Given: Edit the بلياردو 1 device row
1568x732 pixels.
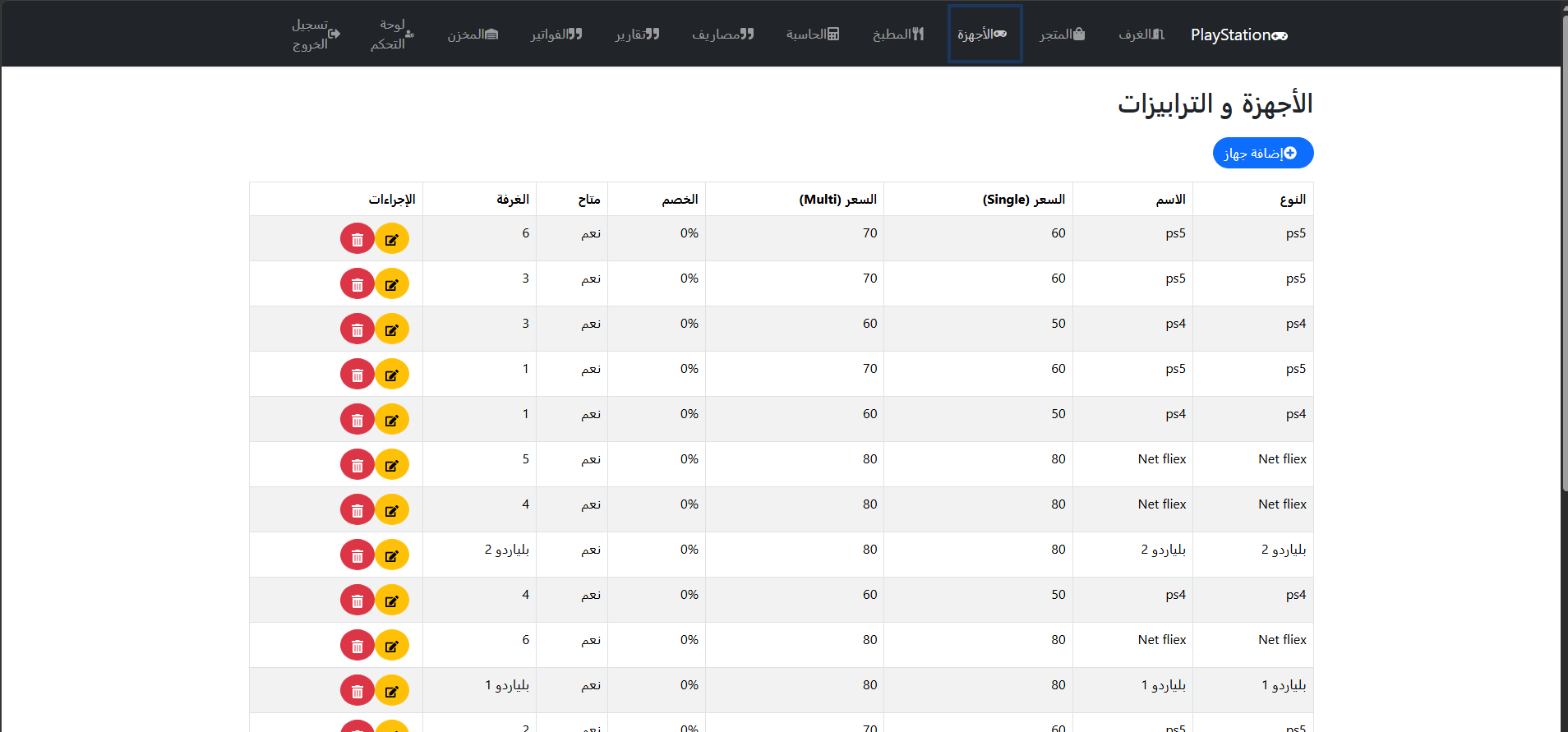Looking at the screenshot, I should pos(392,691).
